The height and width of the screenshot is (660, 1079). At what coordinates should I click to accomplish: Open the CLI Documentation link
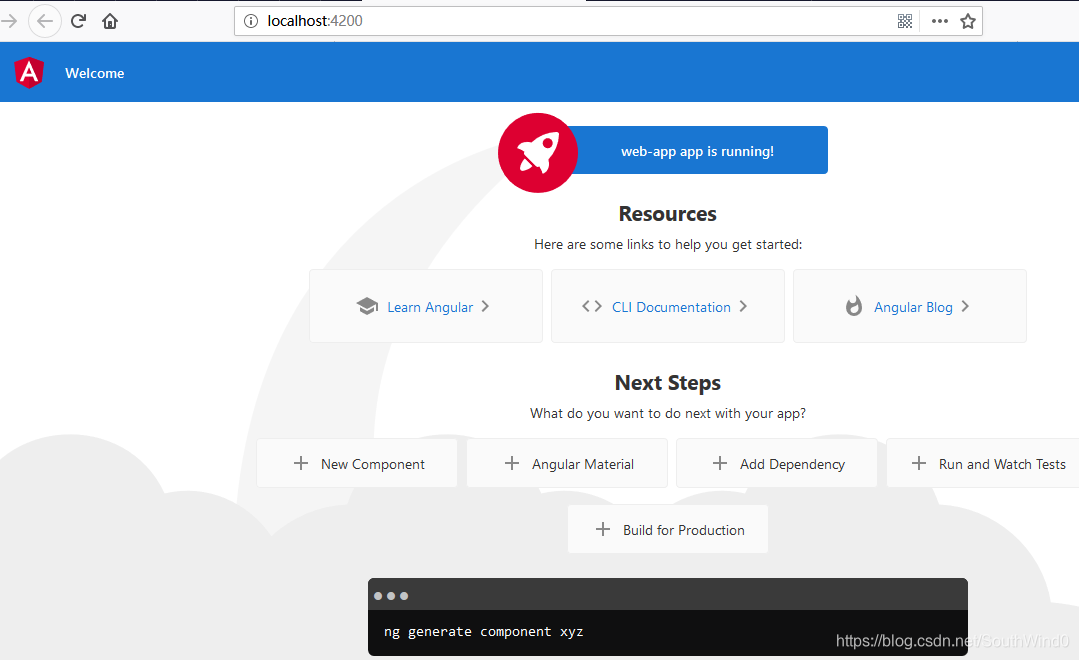pyautogui.click(x=672, y=308)
